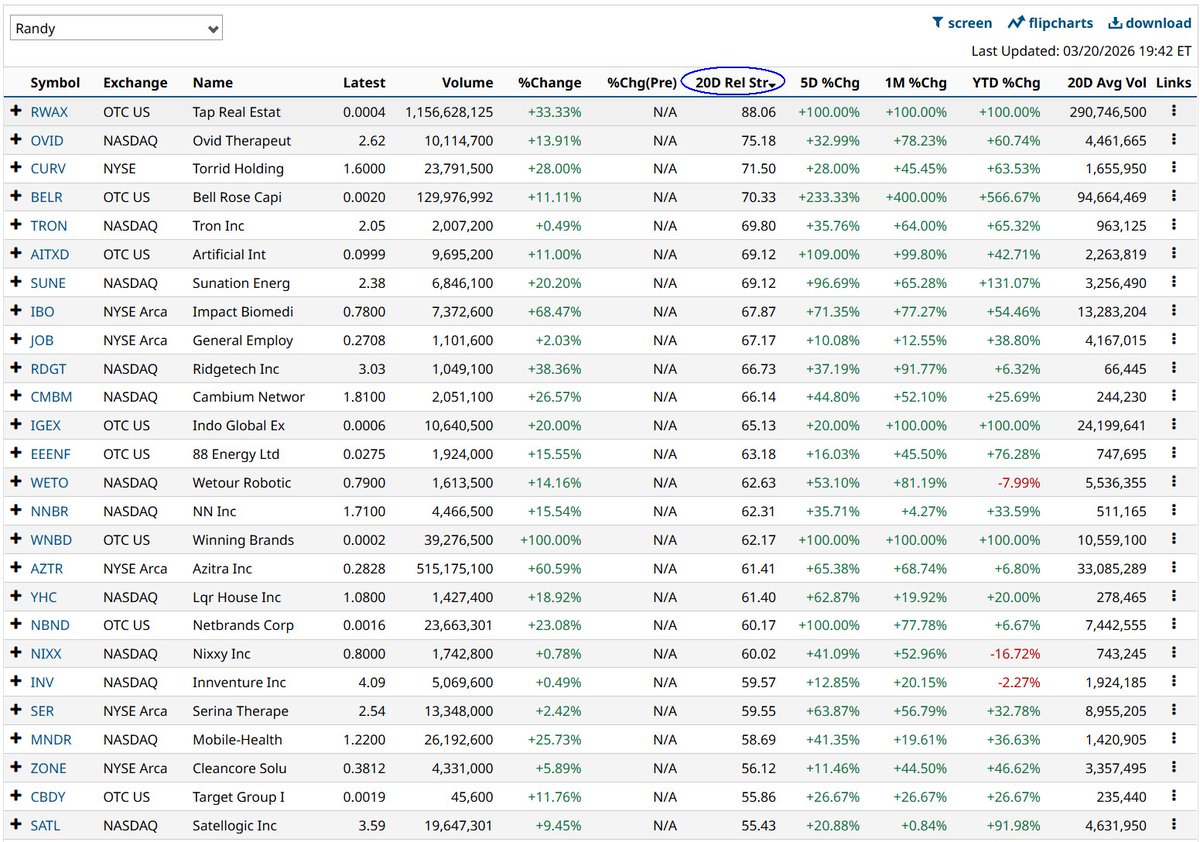The image size is (1200, 842).
Task: Open the AITXD symbol link
Action: tap(50, 255)
